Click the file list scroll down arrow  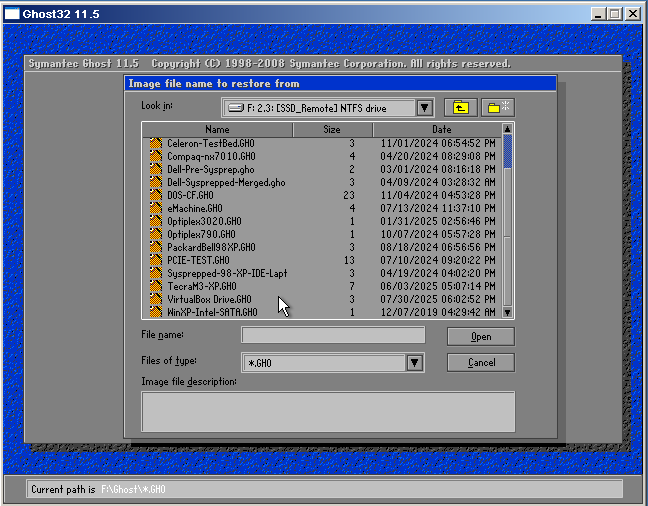[x=507, y=312]
